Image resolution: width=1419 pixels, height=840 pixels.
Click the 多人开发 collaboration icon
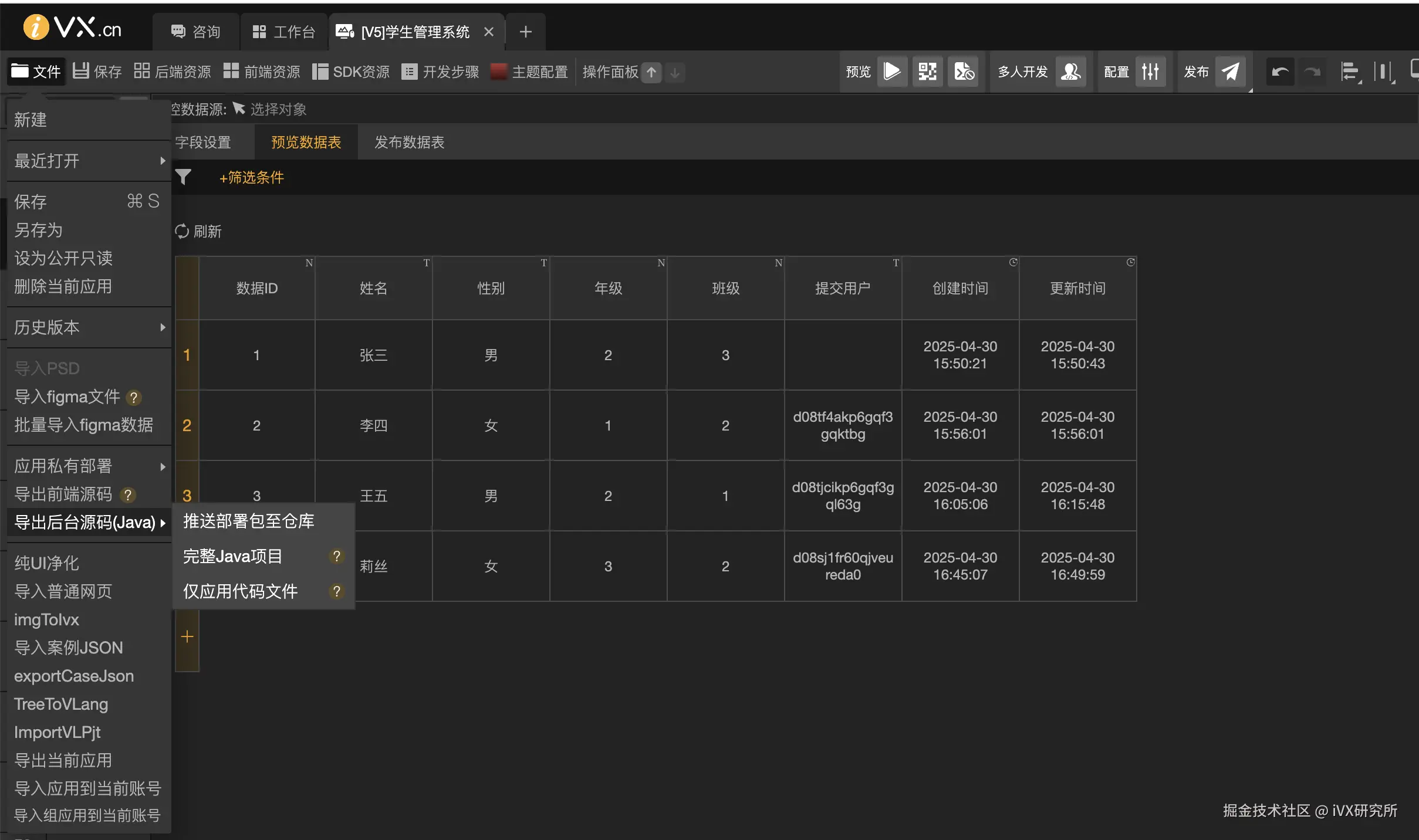click(x=1070, y=71)
